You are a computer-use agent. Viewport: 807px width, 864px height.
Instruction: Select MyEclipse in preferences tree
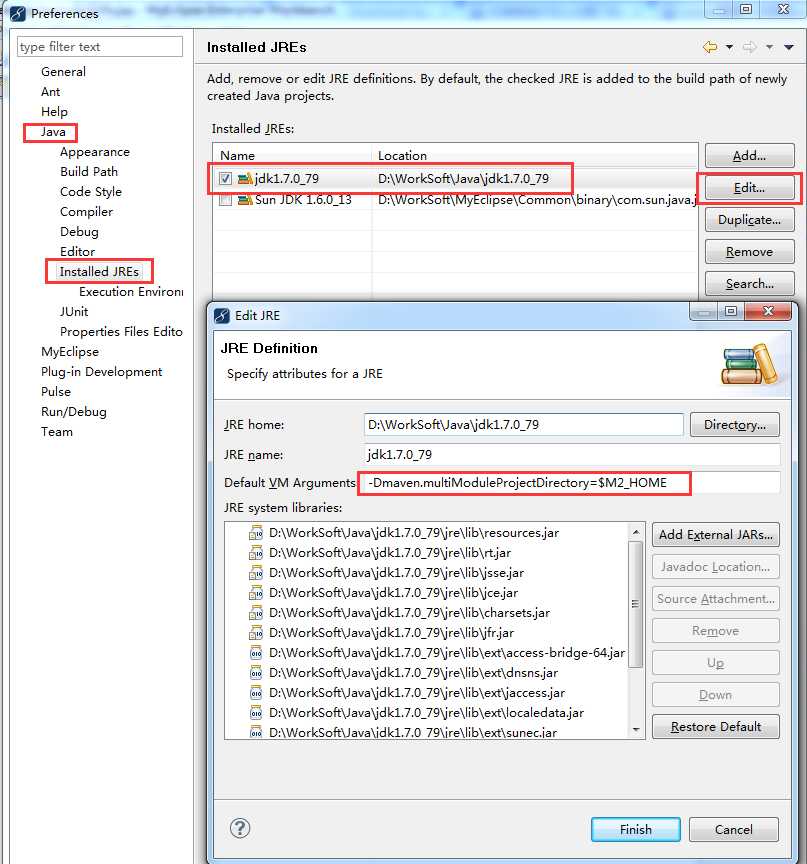click(x=70, y=352)
